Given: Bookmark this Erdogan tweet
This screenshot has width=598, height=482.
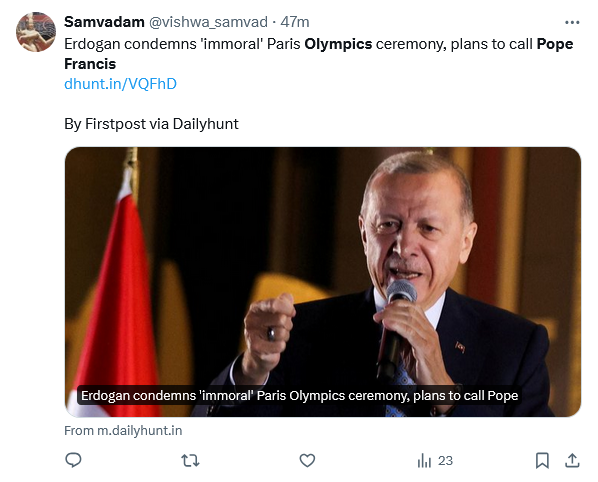Looking at the screenshot, I should tap(542, 460).
